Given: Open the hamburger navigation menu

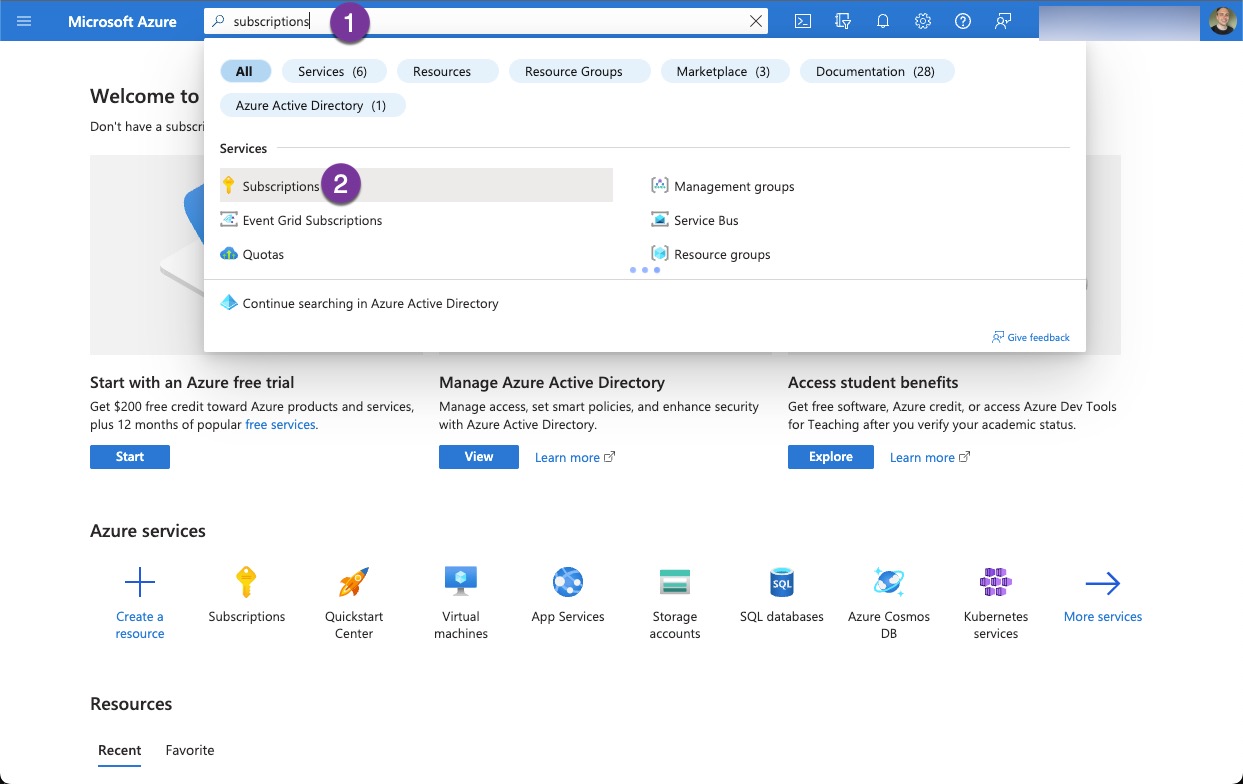Looking at the screenshot, I should point(24,20).
